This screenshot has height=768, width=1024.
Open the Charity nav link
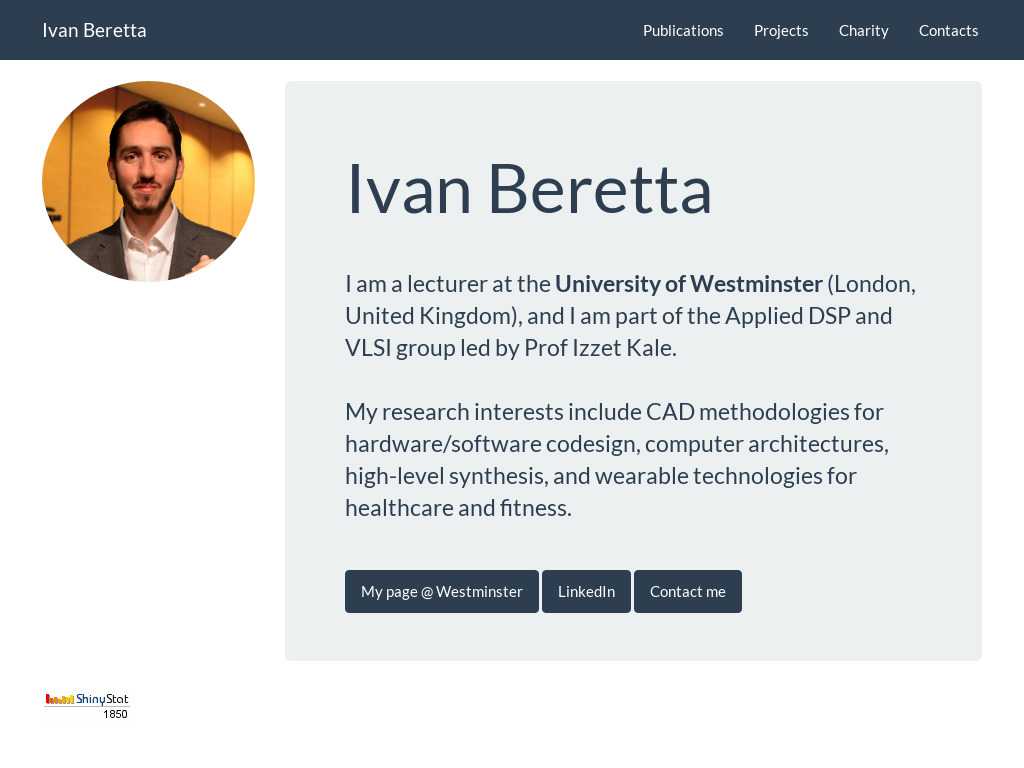point(863,31)
